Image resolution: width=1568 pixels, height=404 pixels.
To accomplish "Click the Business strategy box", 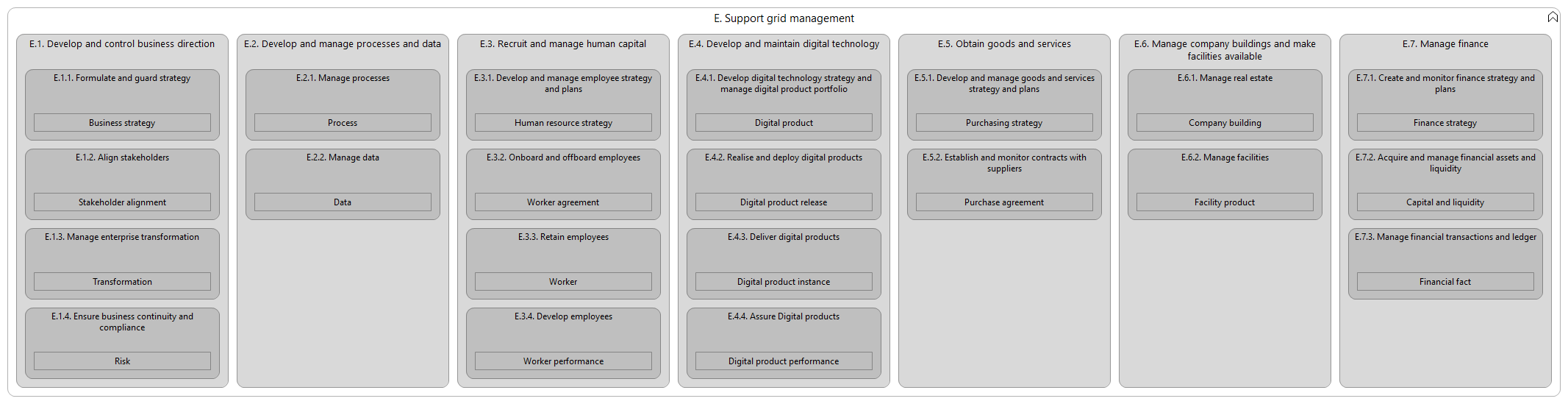I will click(x=122, y=123).
